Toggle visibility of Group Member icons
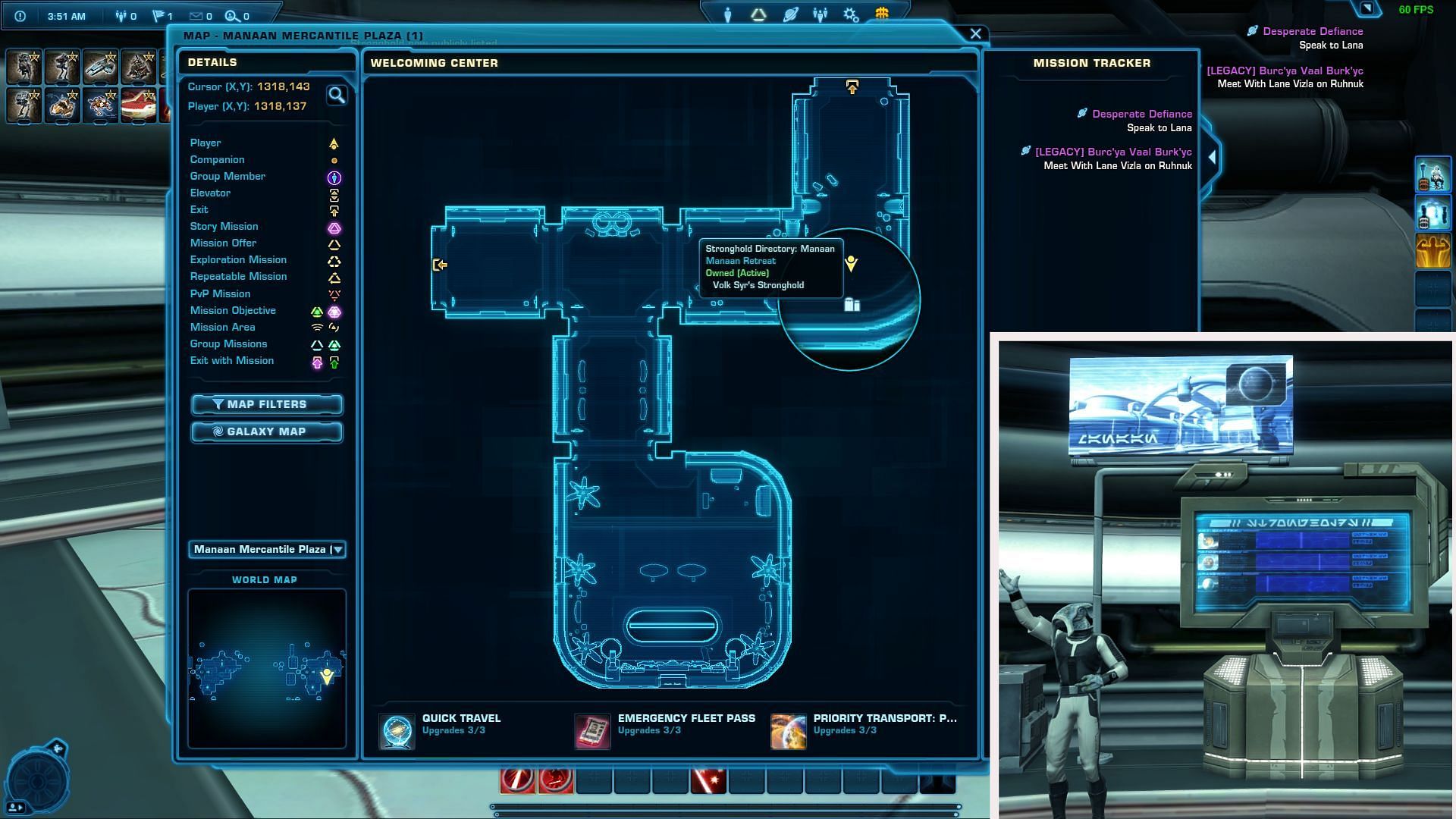 (334, 176)
